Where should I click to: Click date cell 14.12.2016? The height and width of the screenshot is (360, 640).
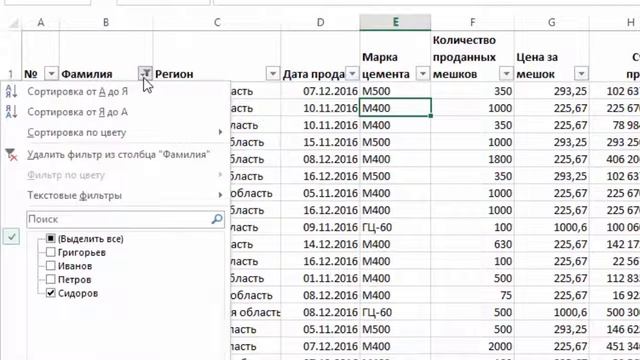pyautogui.click(x=320, y=244)
